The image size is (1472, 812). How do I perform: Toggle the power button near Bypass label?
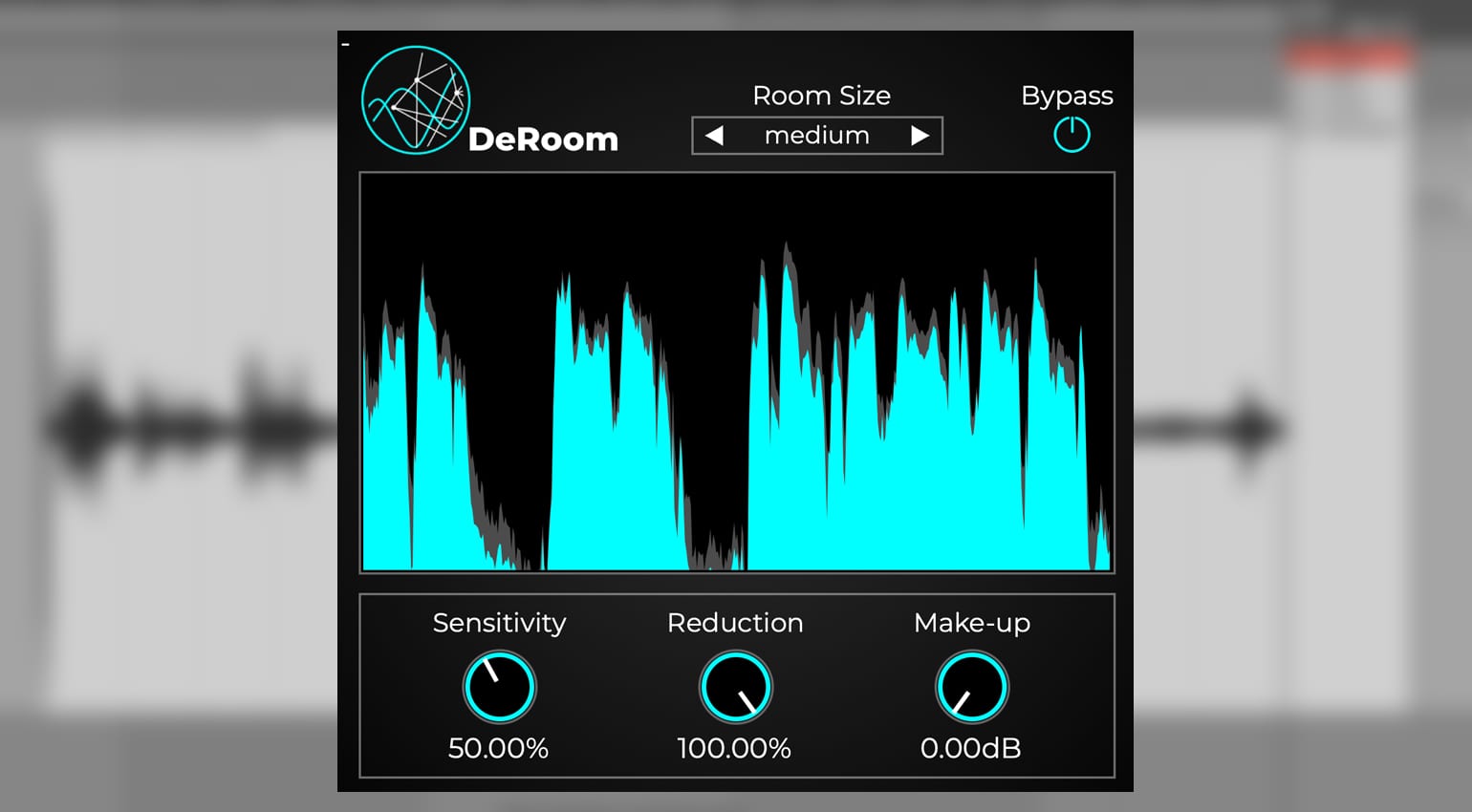(1072, 135)
